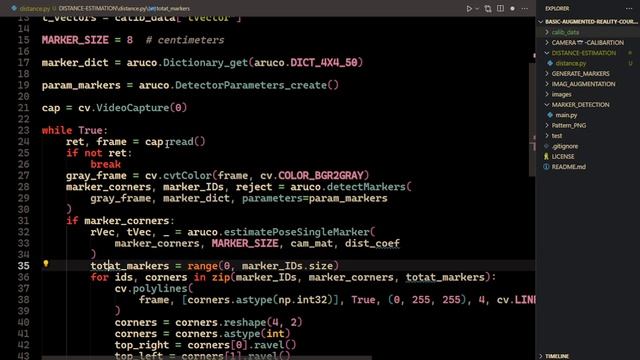Click dist_coef on line 33
The image size is (640, 360).
[x=372, y=243]
